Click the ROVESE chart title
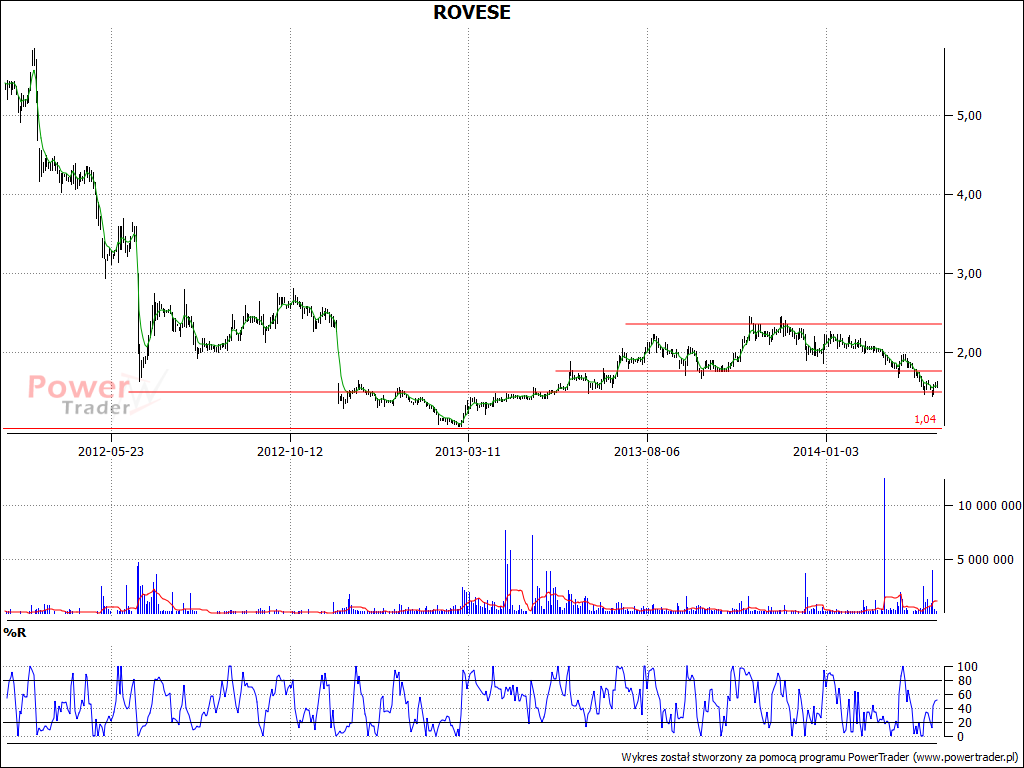Image resolution: width=1024 pixels, height=768 pixels. (472, 12)
